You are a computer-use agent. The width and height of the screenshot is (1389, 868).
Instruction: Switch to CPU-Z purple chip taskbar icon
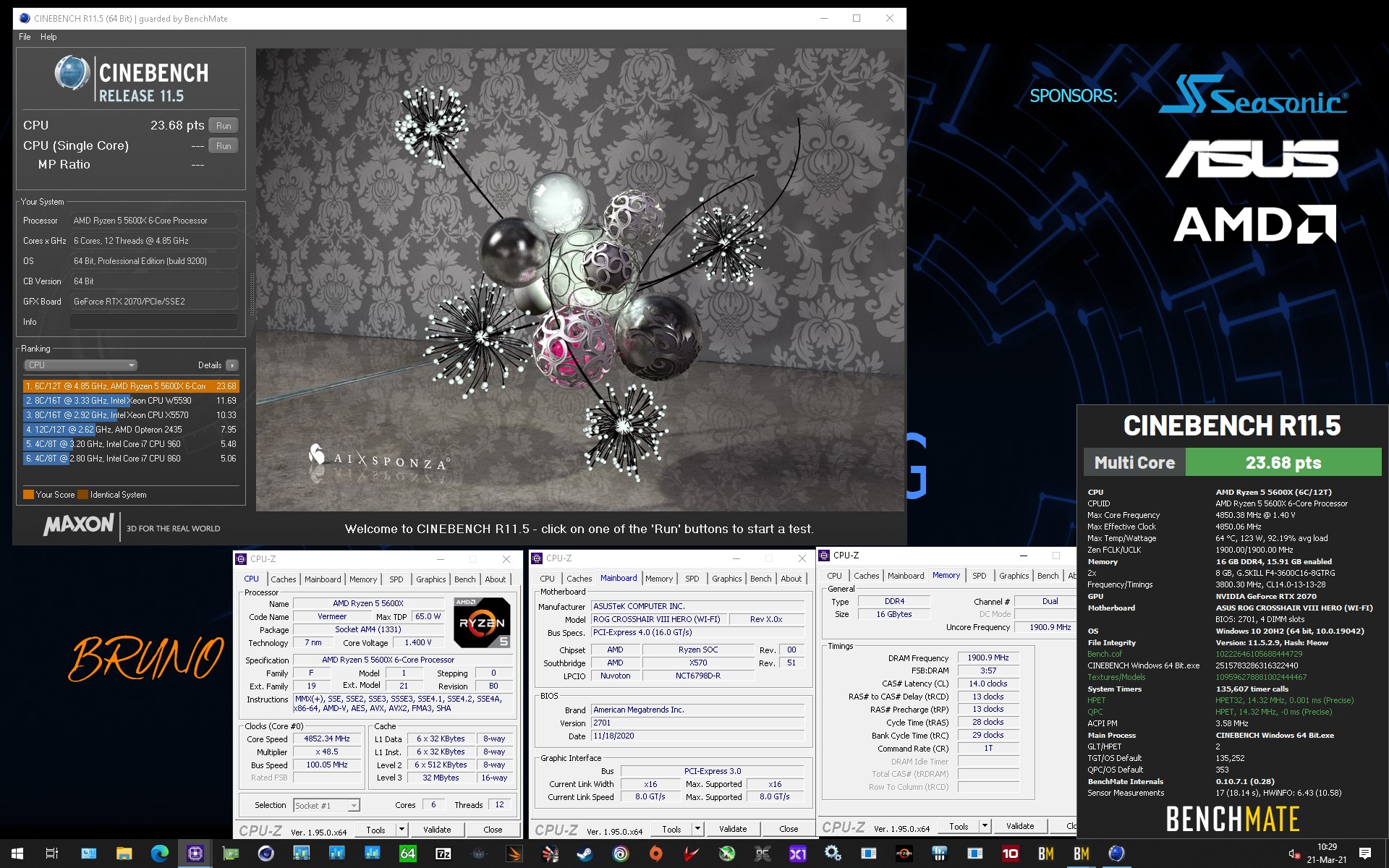[x=195, y=854]
